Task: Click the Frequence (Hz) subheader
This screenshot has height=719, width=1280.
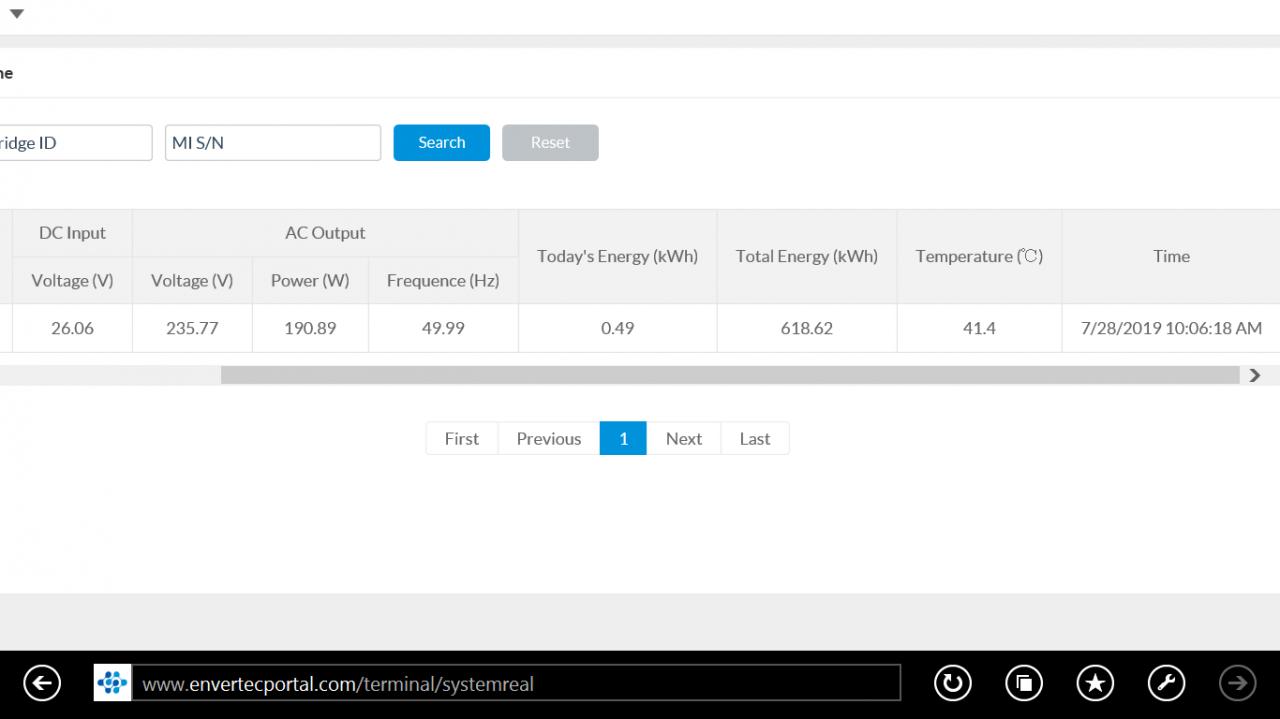Action: tap(443, 281)
